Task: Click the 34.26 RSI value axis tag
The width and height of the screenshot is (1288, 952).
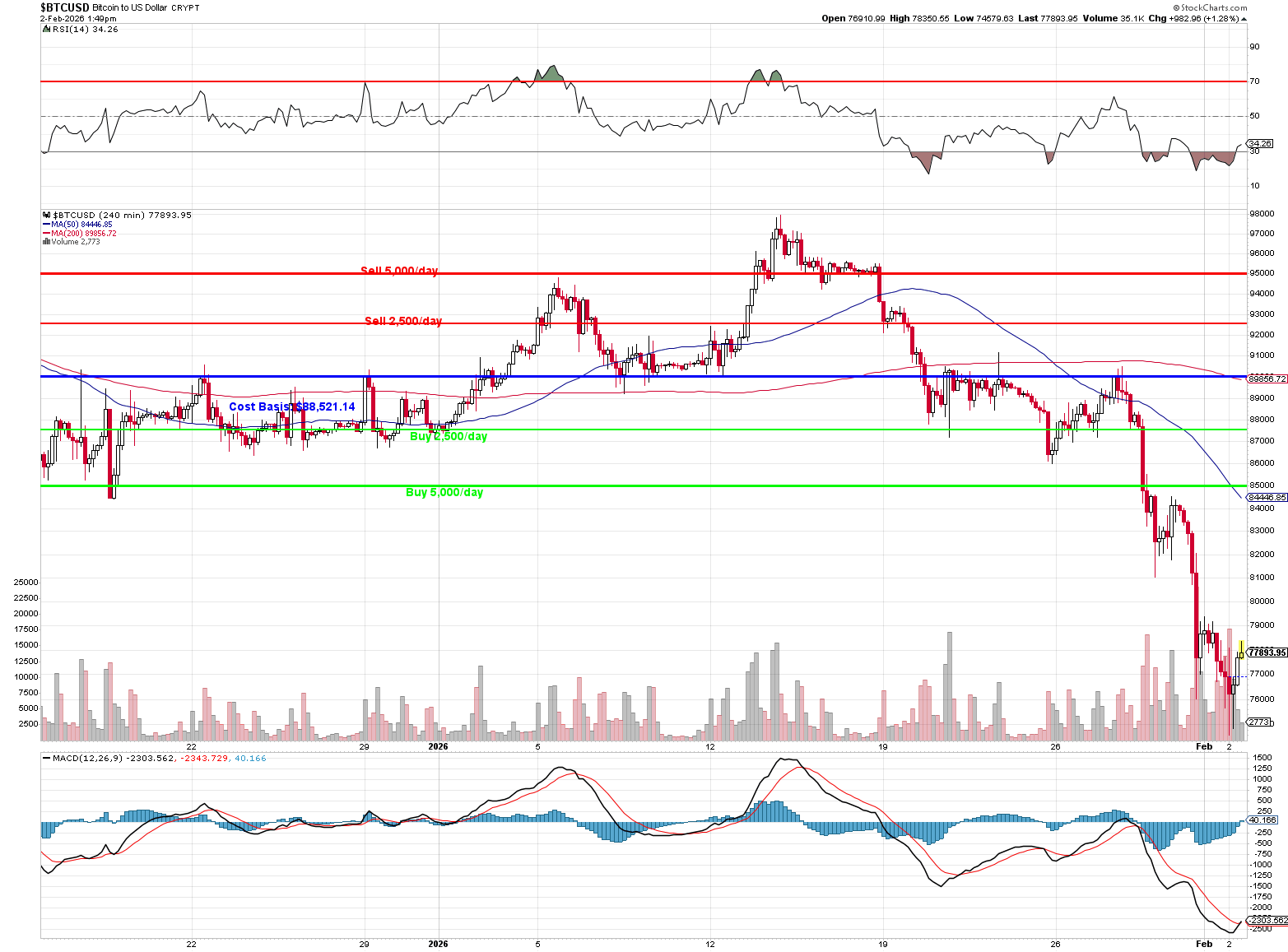Action: (1260, 143)
